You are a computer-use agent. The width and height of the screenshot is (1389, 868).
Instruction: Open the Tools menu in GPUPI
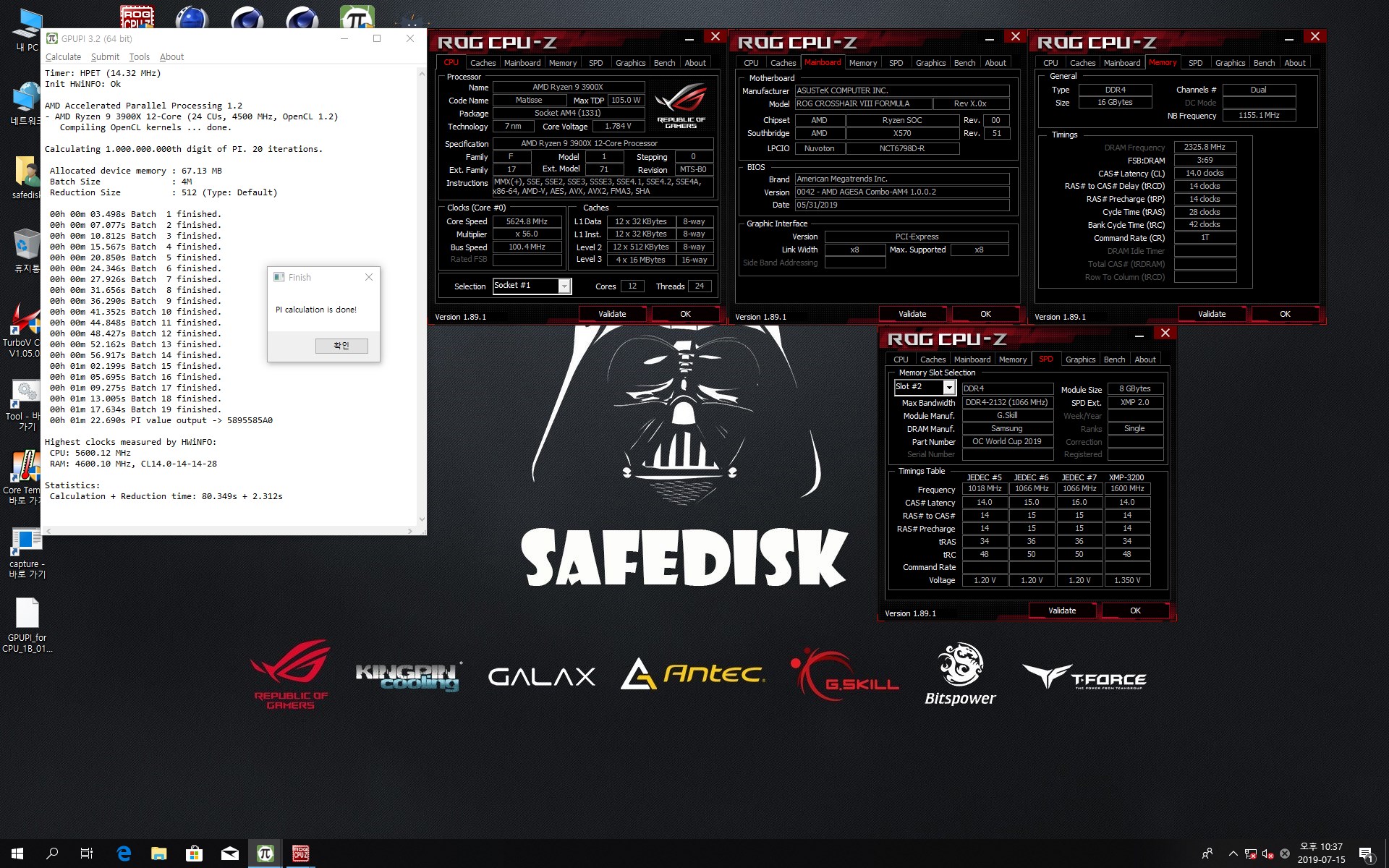pyautogui.click(x=139, y=57)
